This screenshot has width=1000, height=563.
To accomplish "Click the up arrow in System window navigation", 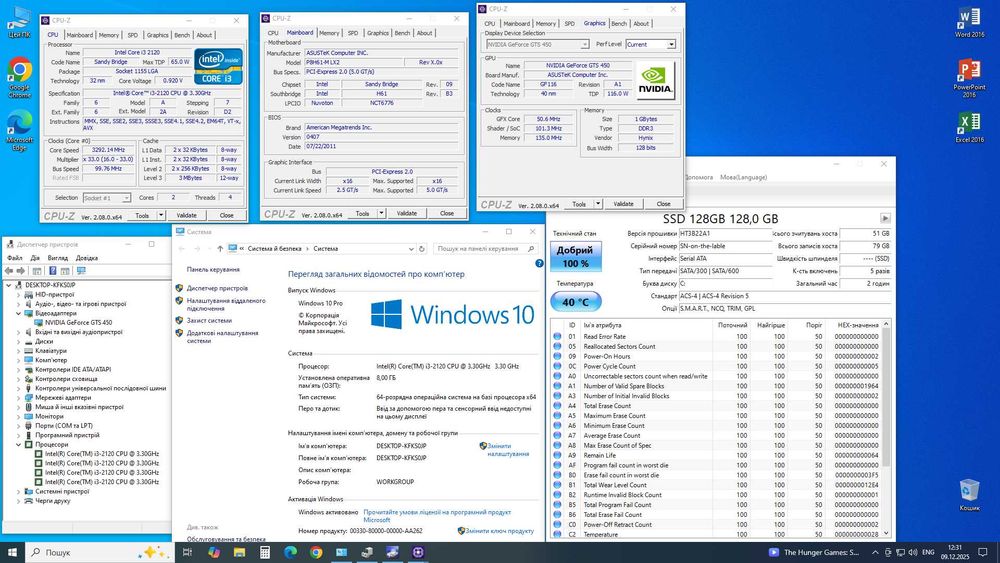I will [x=220, y=249].
